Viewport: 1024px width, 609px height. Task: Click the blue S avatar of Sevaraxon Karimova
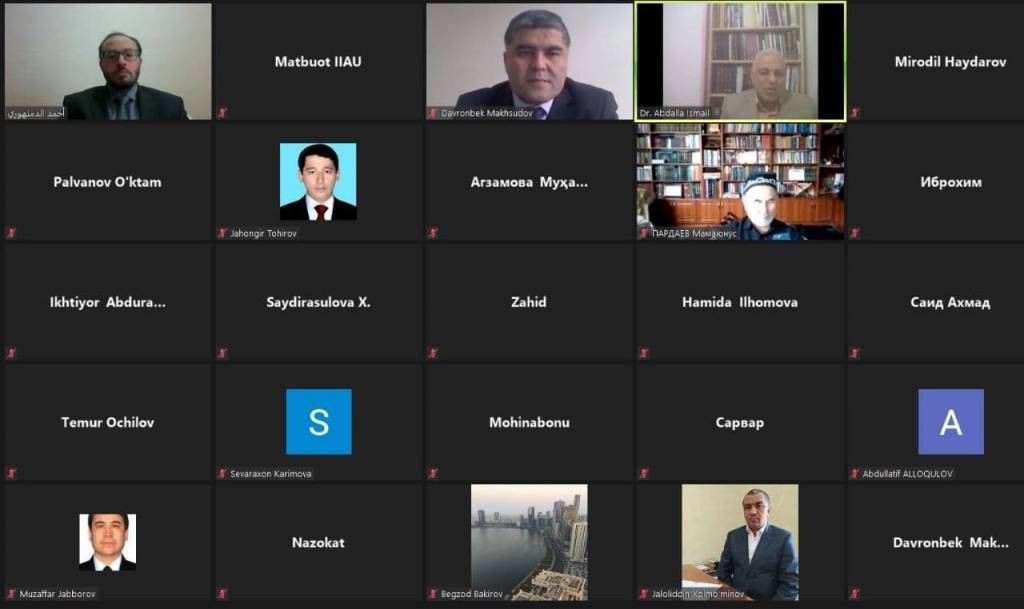(319, 422)
